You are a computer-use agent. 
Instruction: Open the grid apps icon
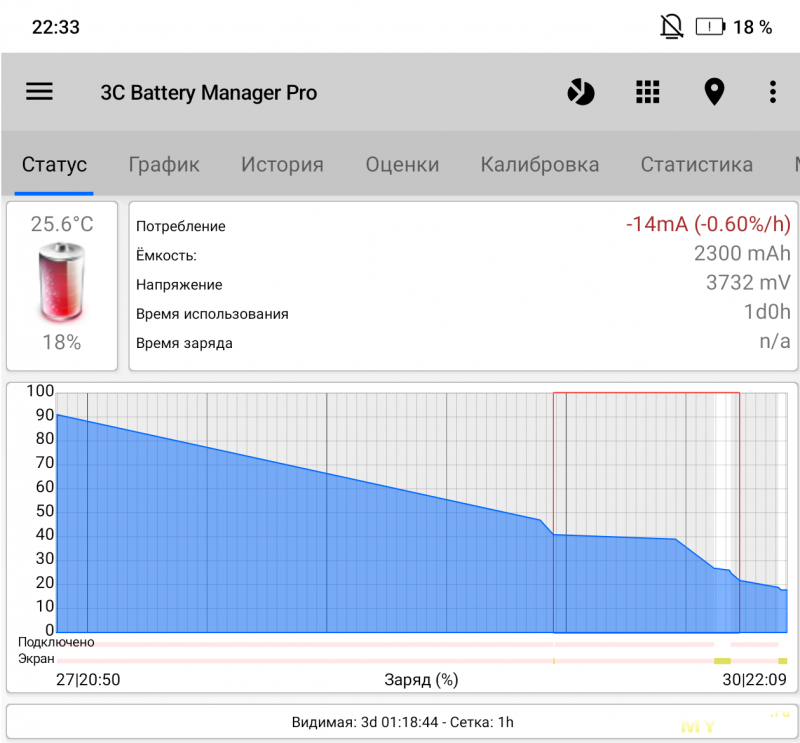click(647, 92)
